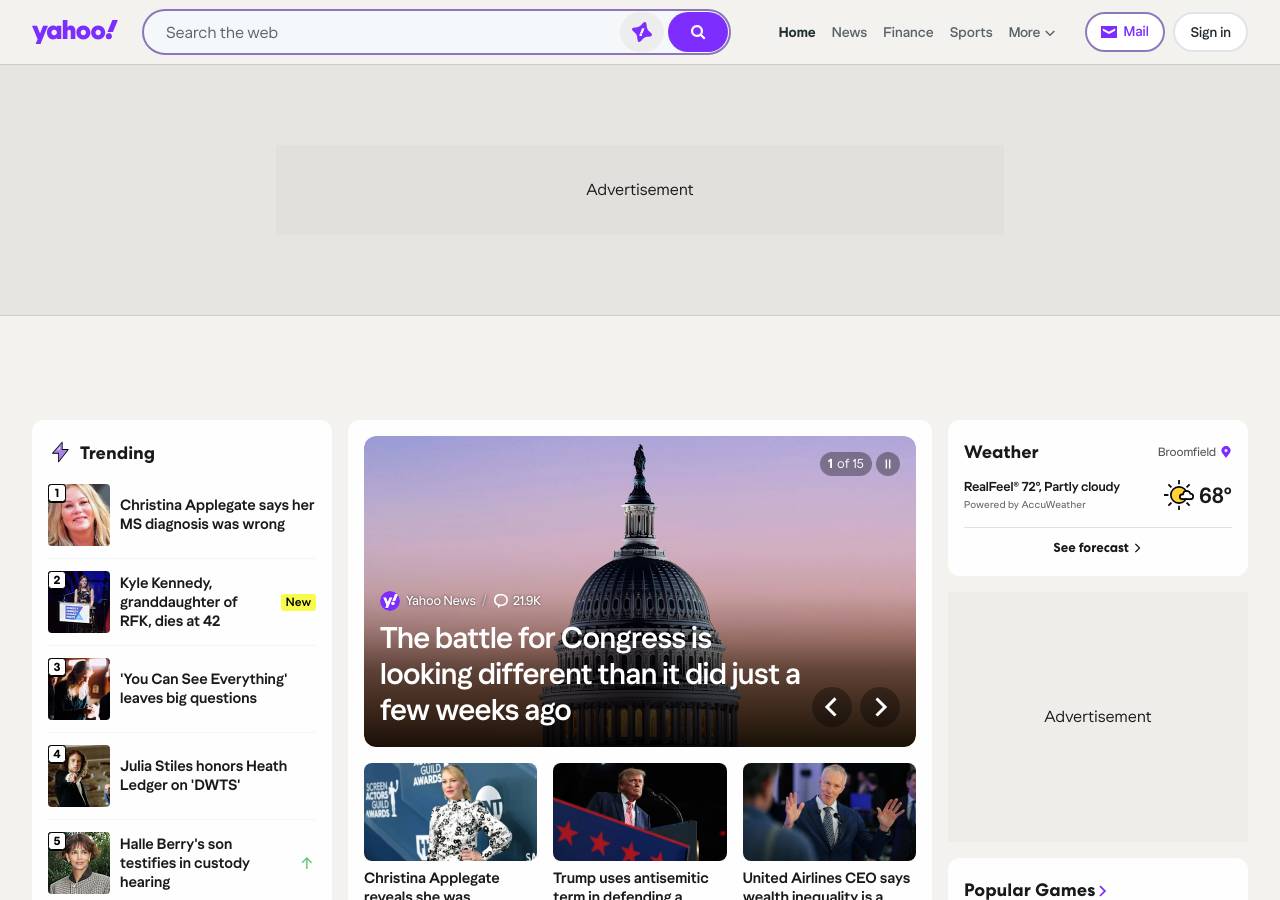The height and width of the screenshot is (900, 1280).
Task: Click the Broomfield location pin icon
Action: pos(1226,452)
